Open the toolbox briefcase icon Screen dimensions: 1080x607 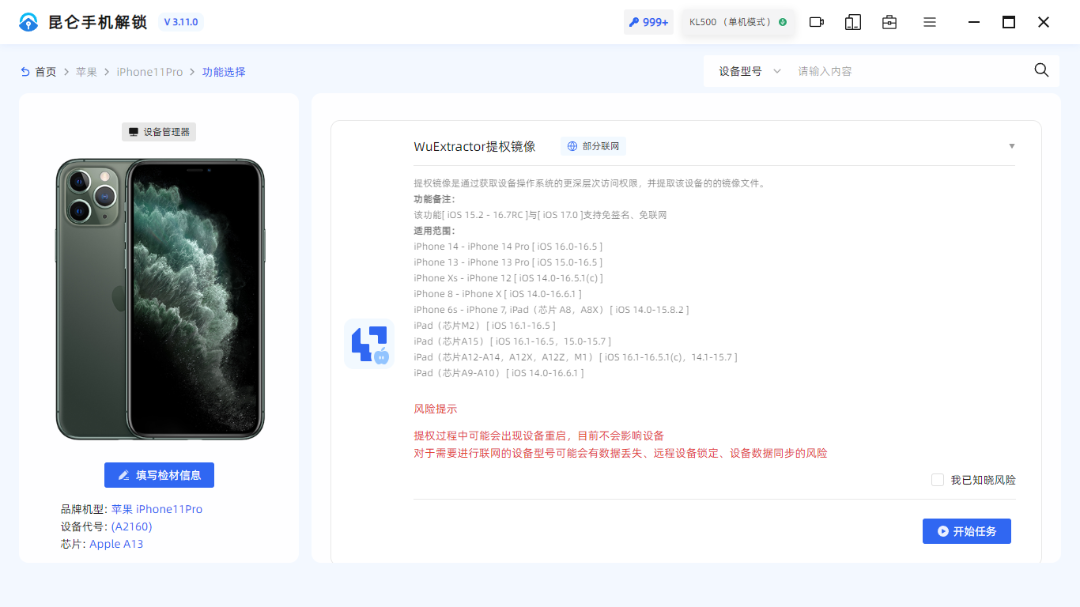point(889,22)
